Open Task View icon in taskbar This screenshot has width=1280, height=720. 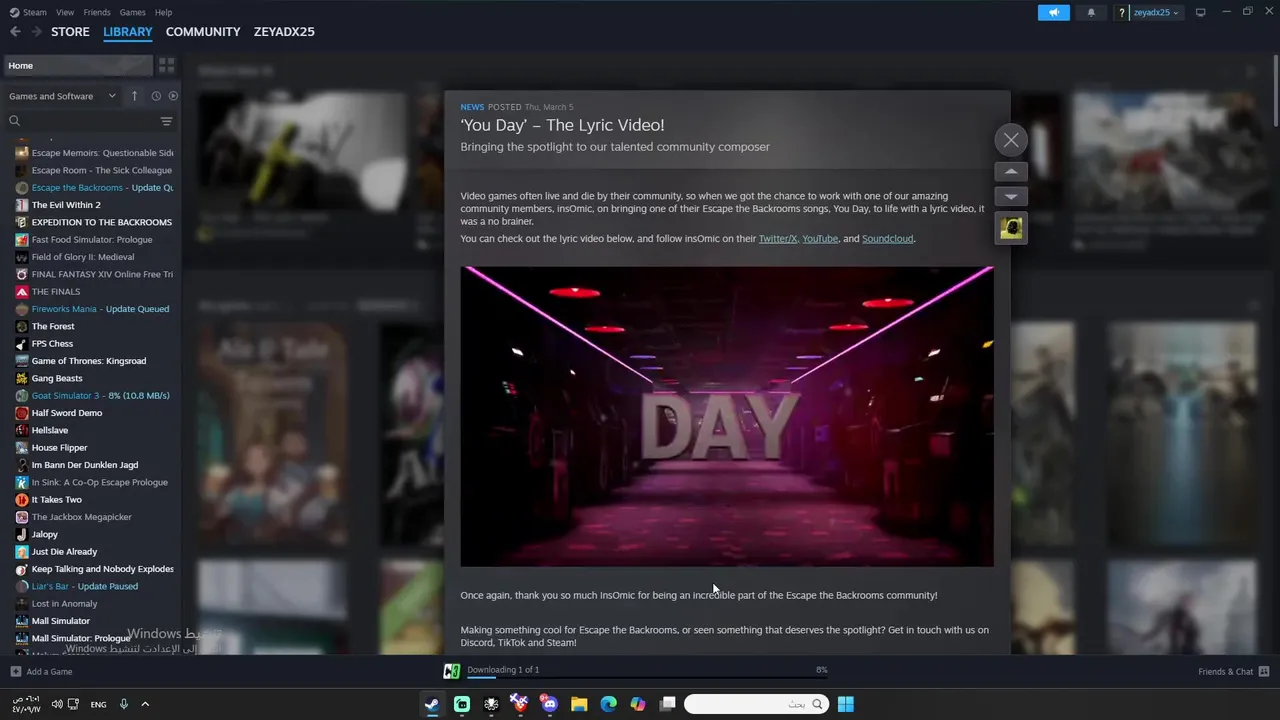(667, 704)
